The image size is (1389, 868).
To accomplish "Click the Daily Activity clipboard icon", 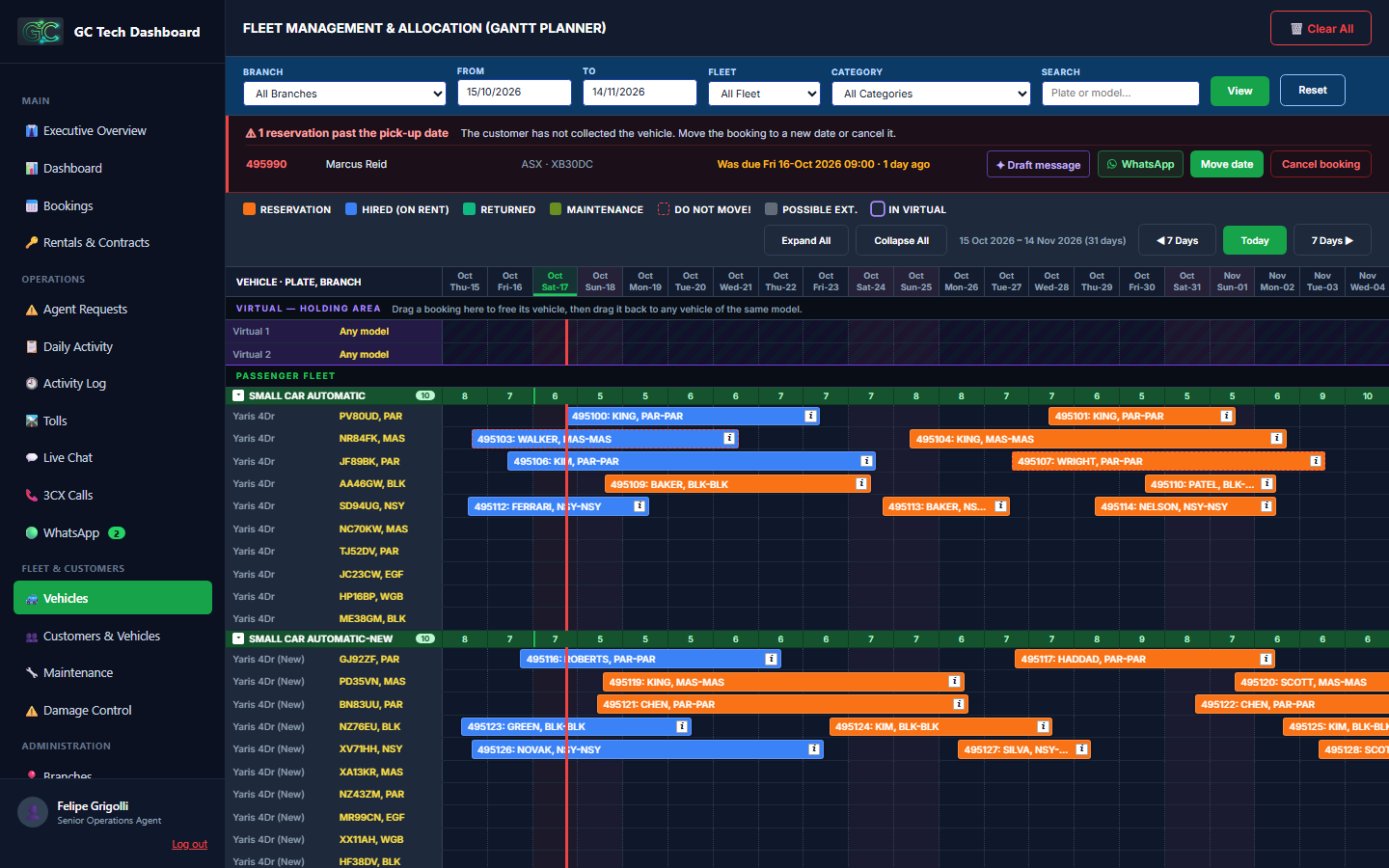I will tap(32, 347).
